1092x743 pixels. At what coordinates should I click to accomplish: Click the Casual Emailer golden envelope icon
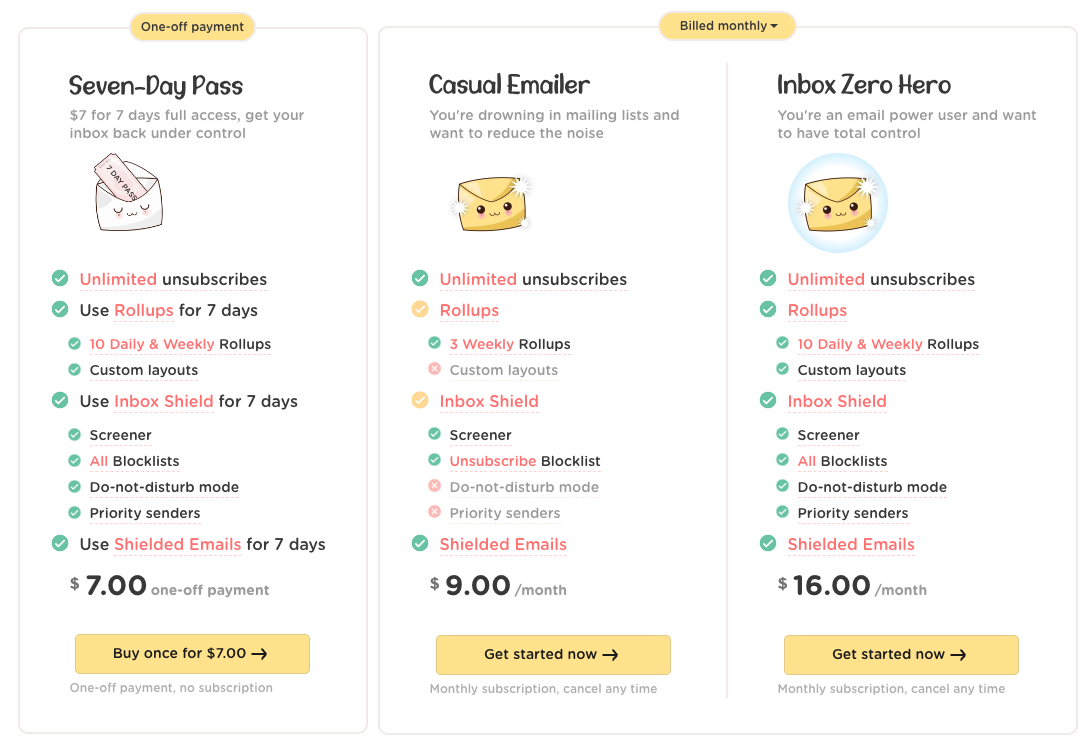coord(490,202)
